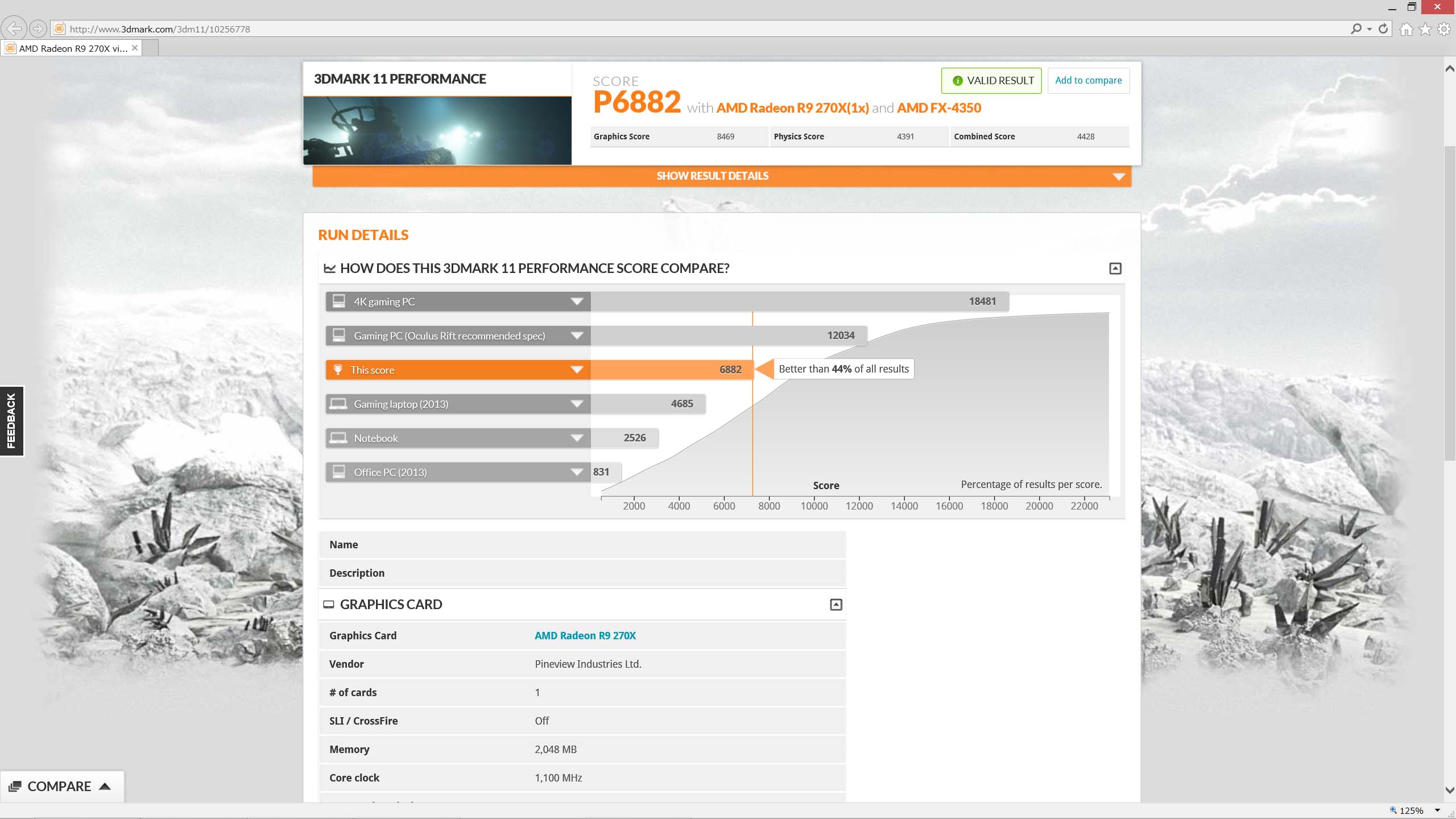
Task: Expand the Office PC (2013) row
Action: click(x=577, y=472)
